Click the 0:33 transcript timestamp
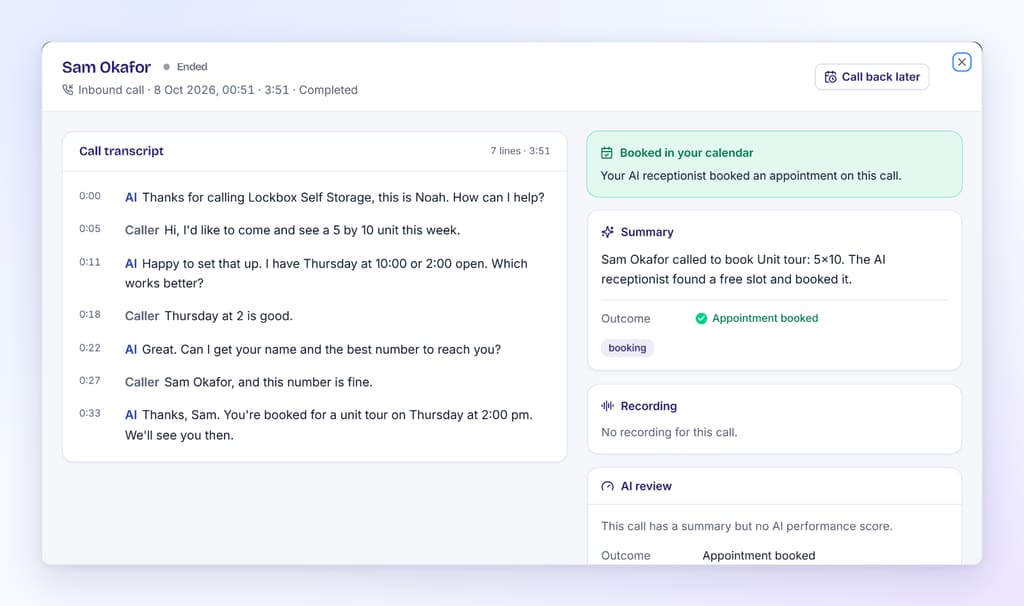Screen dimensions: 1024x606 click(x=90, y=413)
